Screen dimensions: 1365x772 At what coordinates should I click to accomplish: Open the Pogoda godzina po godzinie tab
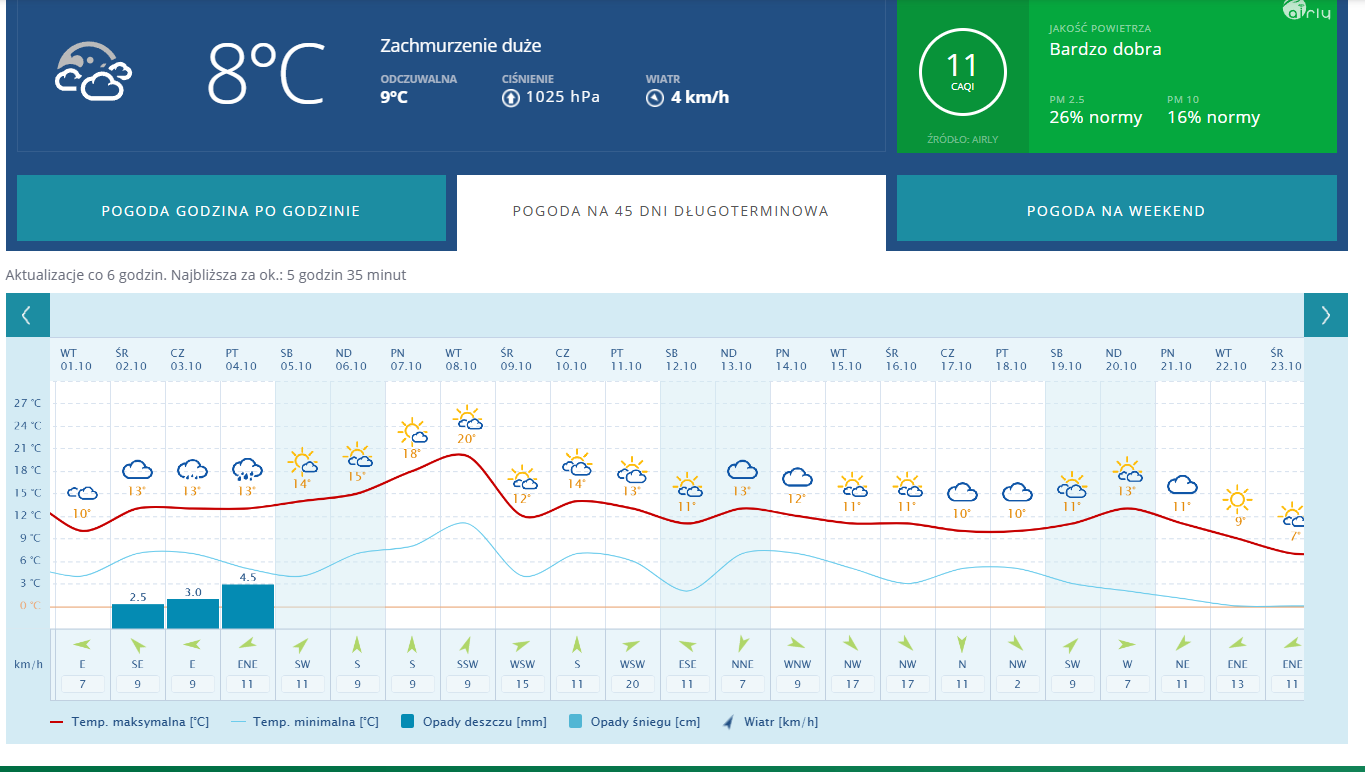coord(231,211)
